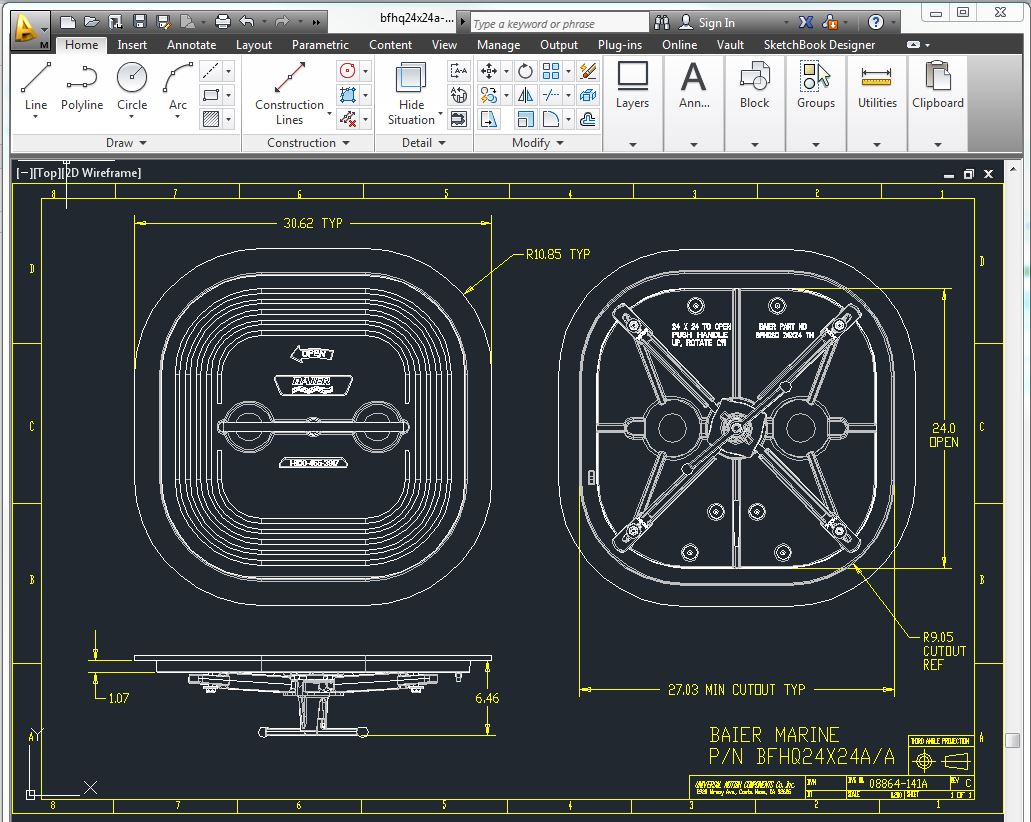Click the Rectangle tool icon in the Draw panel
1031x822 pixels.
pyautogui.click(x=210, y=95)
